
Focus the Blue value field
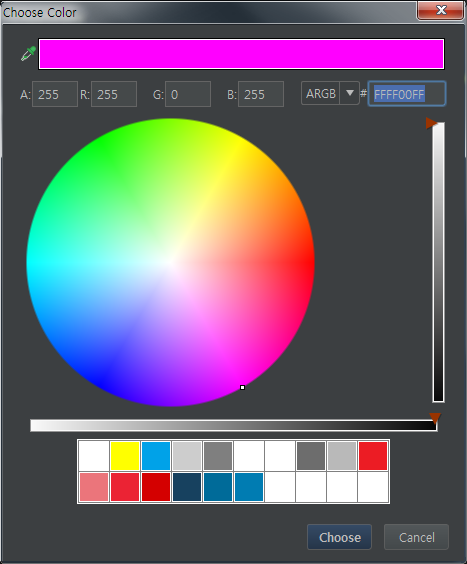point(261,94)
